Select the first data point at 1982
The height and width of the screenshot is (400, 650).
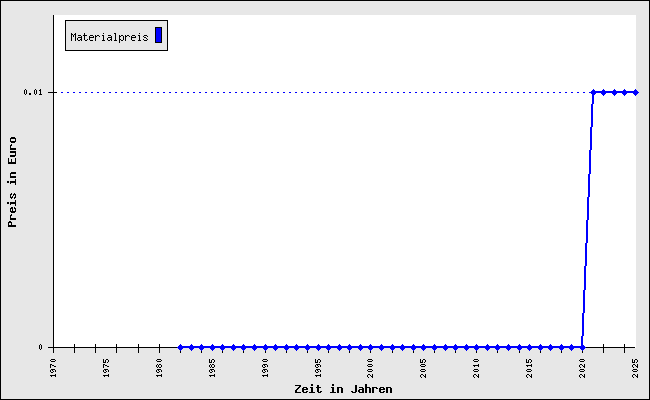(181, 347)
